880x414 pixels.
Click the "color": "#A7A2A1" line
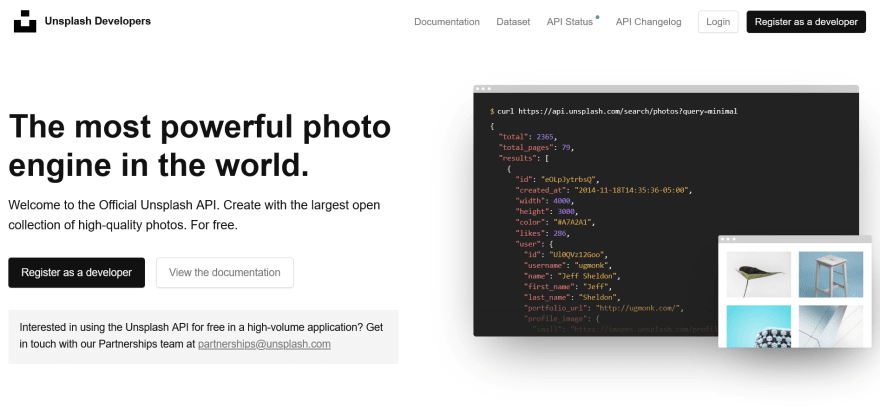[555, 222]
